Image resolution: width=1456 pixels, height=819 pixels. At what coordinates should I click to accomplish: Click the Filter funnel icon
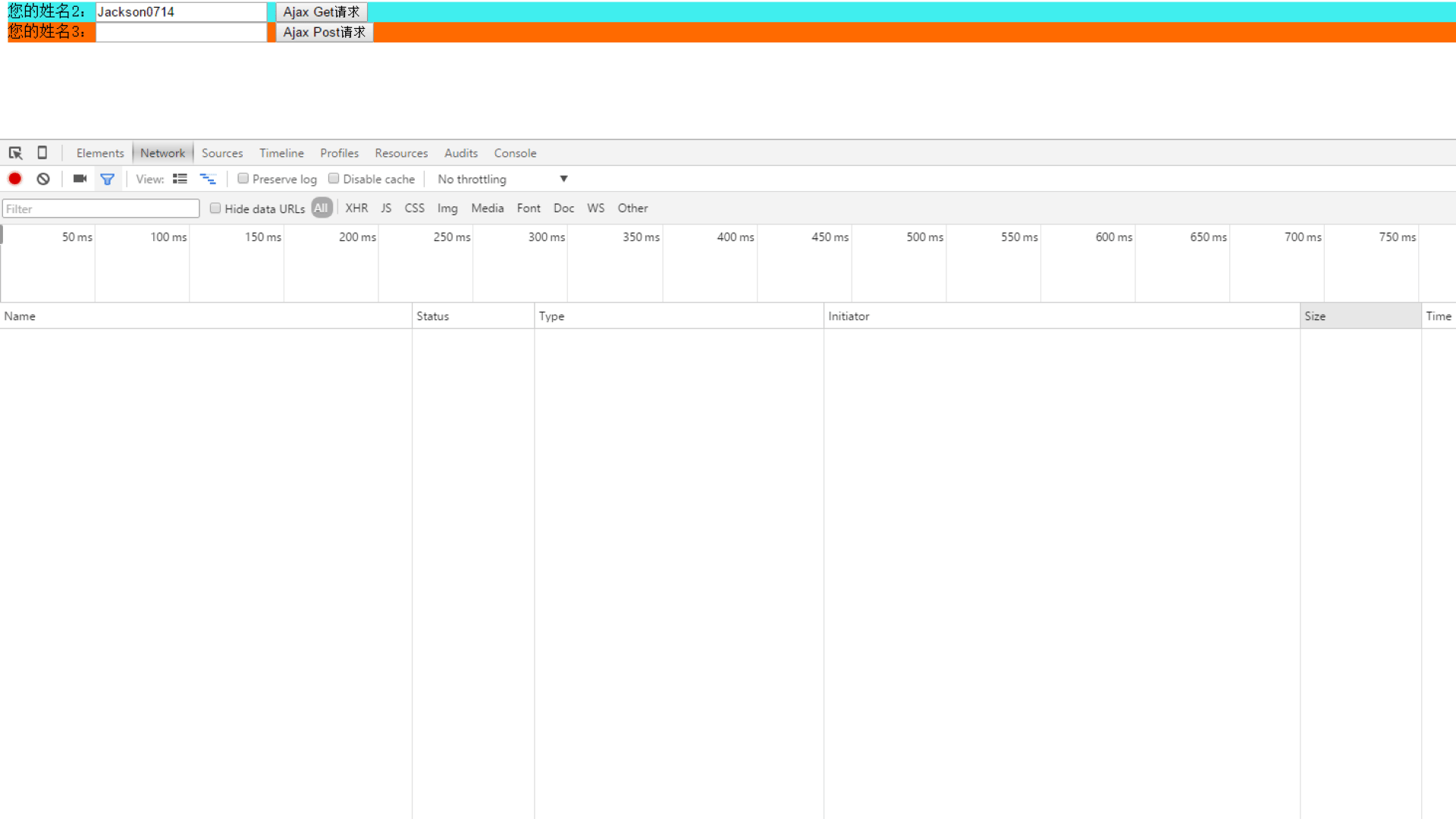coord(107,178)
